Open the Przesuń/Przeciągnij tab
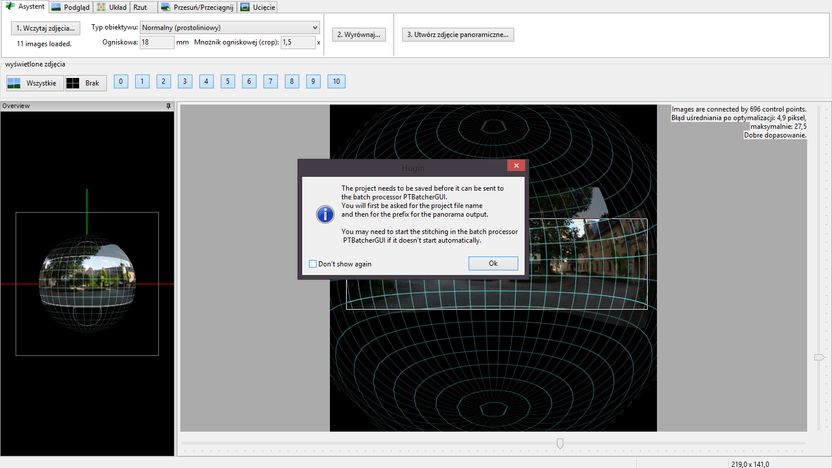The height and width of the screenshot is (468, 832). (197, 7)
